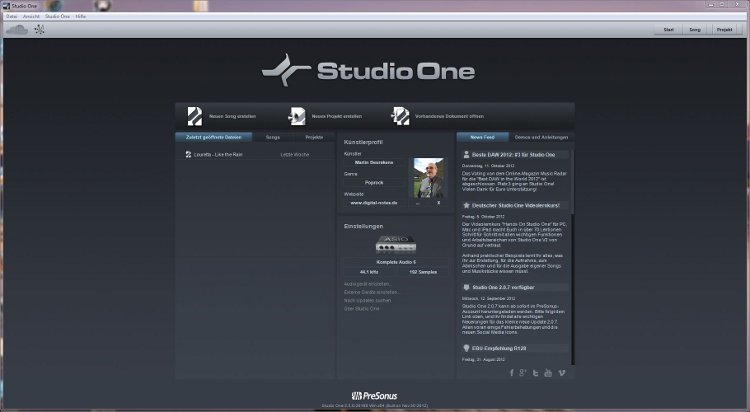Viewport: 750px width, 412px height.
Task: Open the Vimeo icon
Action: coord(562,373)
